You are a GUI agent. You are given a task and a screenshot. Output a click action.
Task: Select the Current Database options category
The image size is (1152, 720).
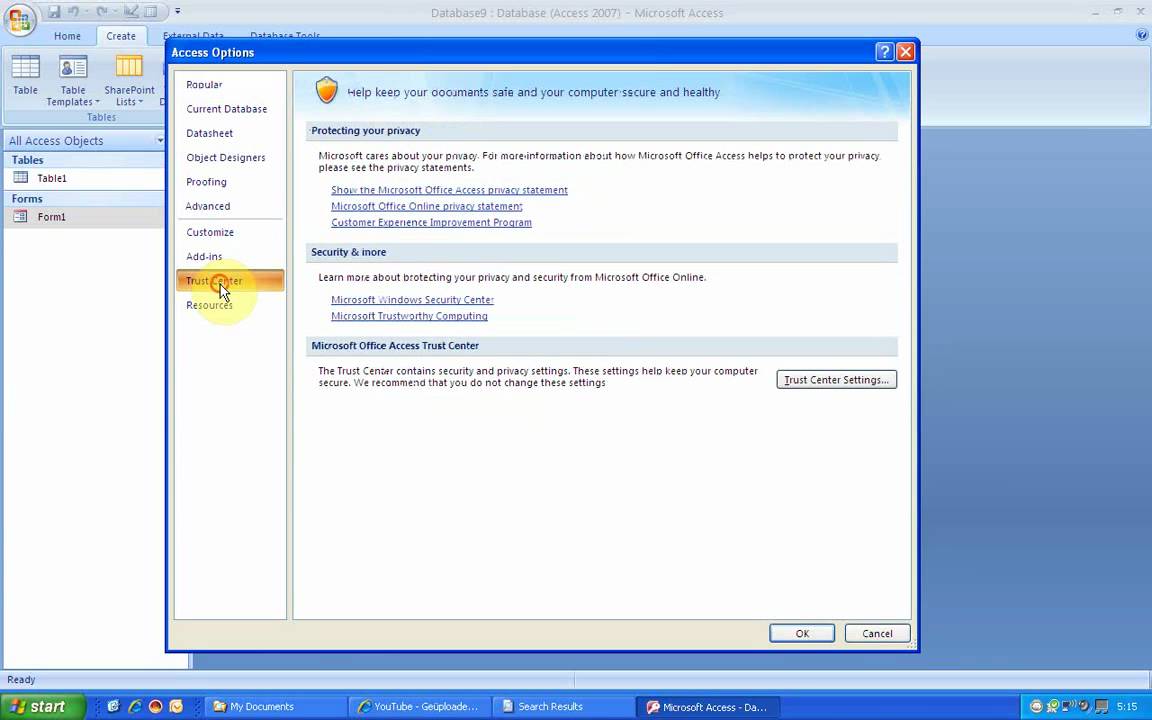click(230, 109)
